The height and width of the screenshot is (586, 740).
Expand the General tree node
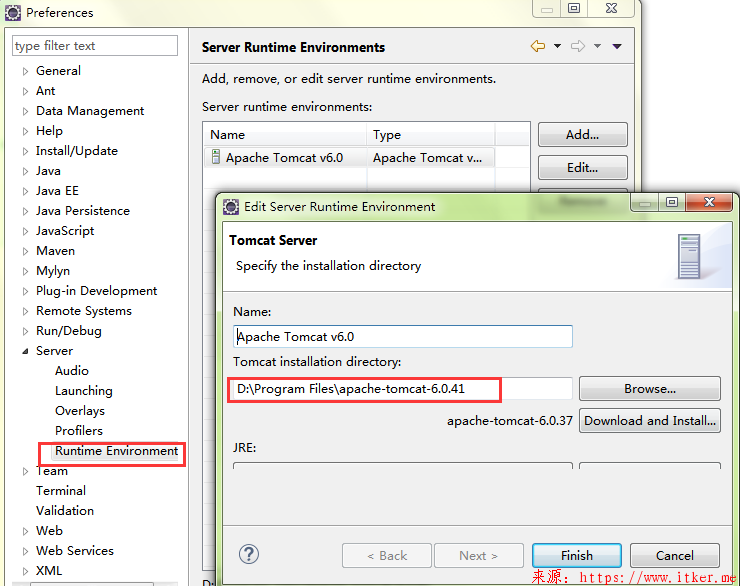point(25,71)
